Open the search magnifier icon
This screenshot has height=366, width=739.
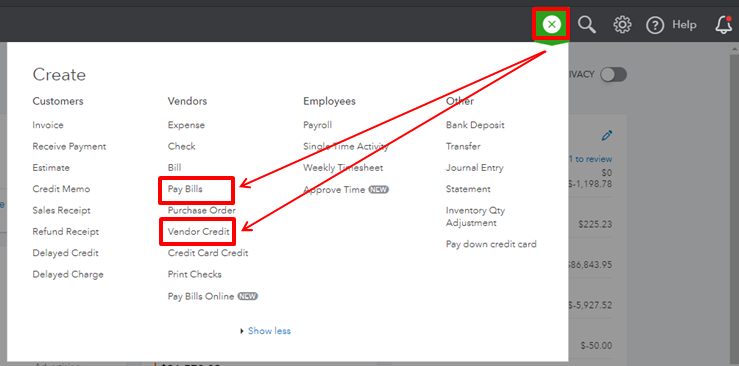coord(587,24)
